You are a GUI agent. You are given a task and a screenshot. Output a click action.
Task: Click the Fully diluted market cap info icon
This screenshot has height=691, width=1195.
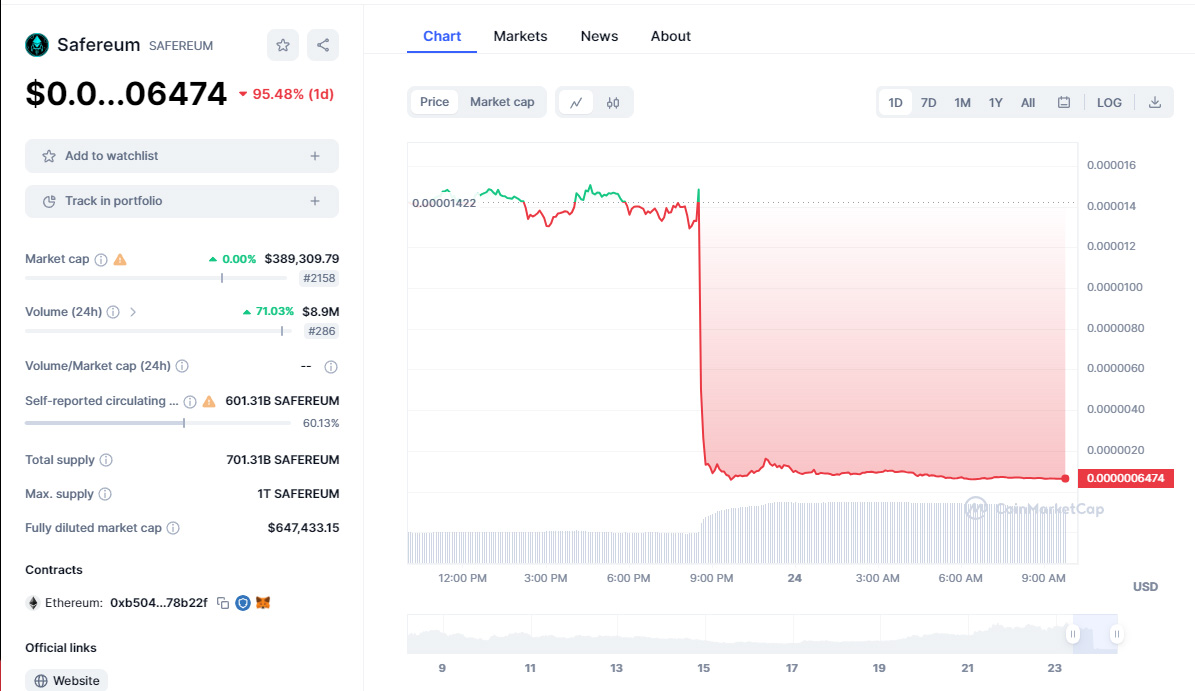173,528
